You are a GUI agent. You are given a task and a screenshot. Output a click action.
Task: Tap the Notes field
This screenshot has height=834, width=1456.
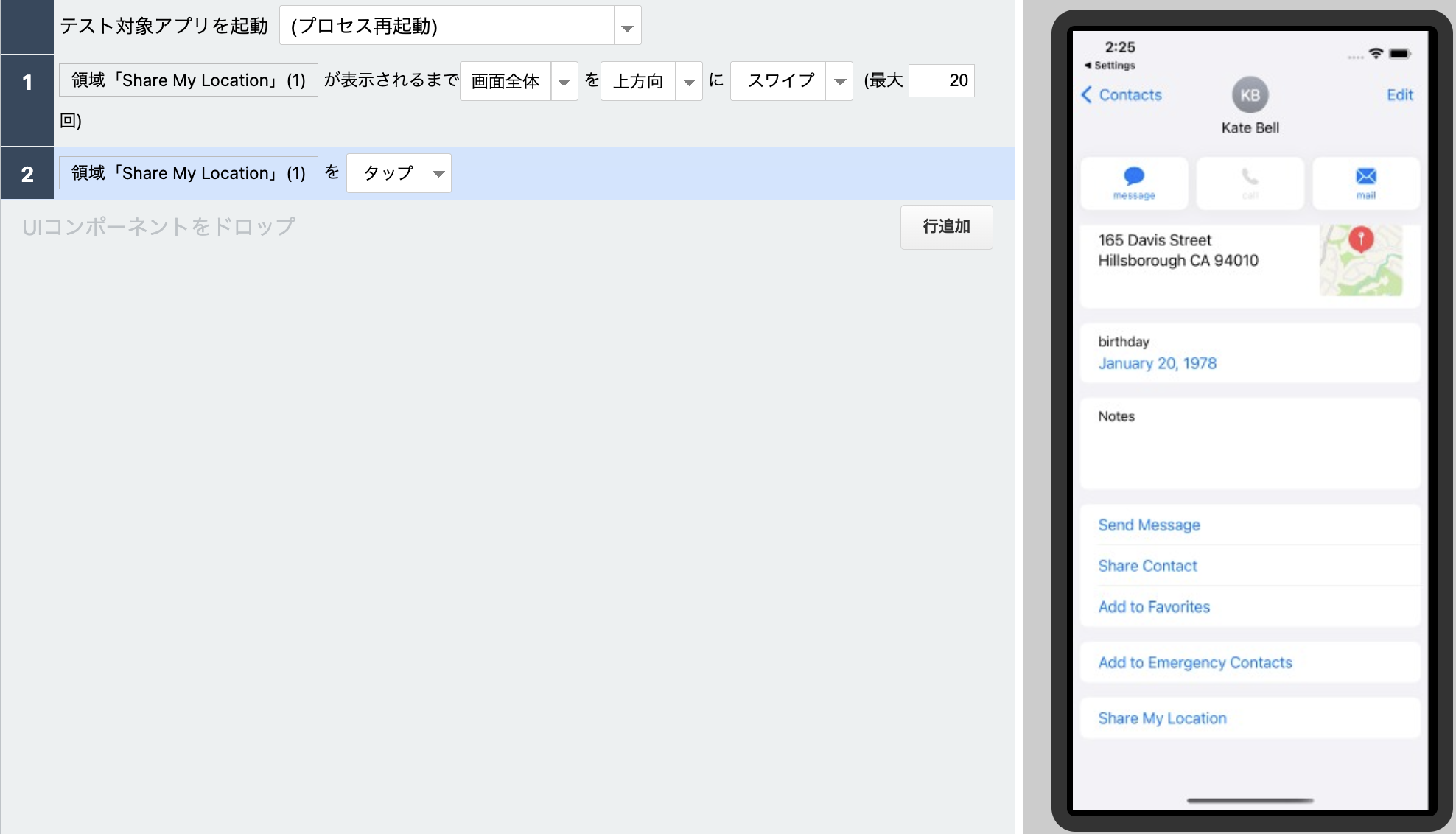click(1250, 444)
